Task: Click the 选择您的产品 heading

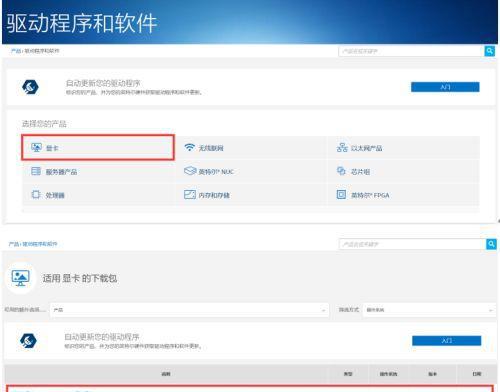Action: pos(44,124)
